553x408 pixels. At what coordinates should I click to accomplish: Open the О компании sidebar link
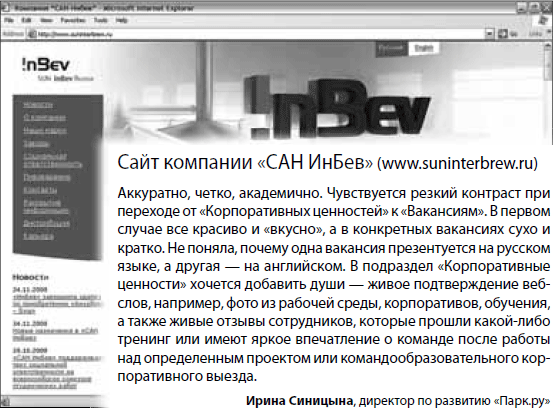[44, 117]
